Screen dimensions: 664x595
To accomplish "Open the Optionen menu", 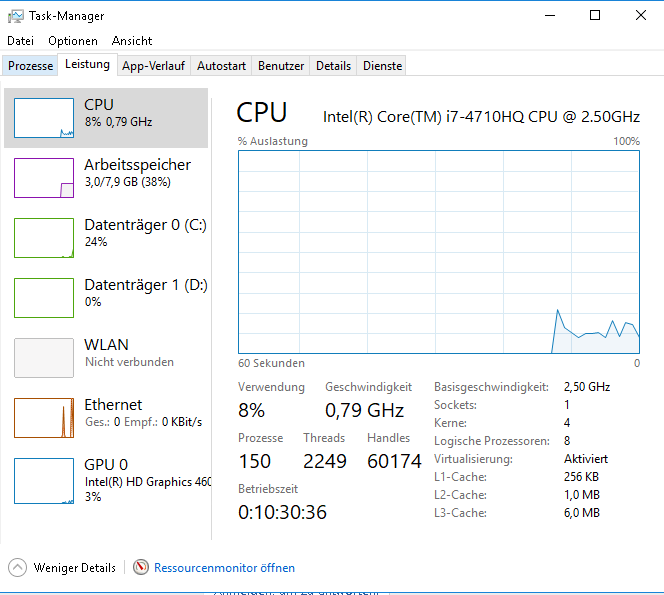I will (73, 41).
